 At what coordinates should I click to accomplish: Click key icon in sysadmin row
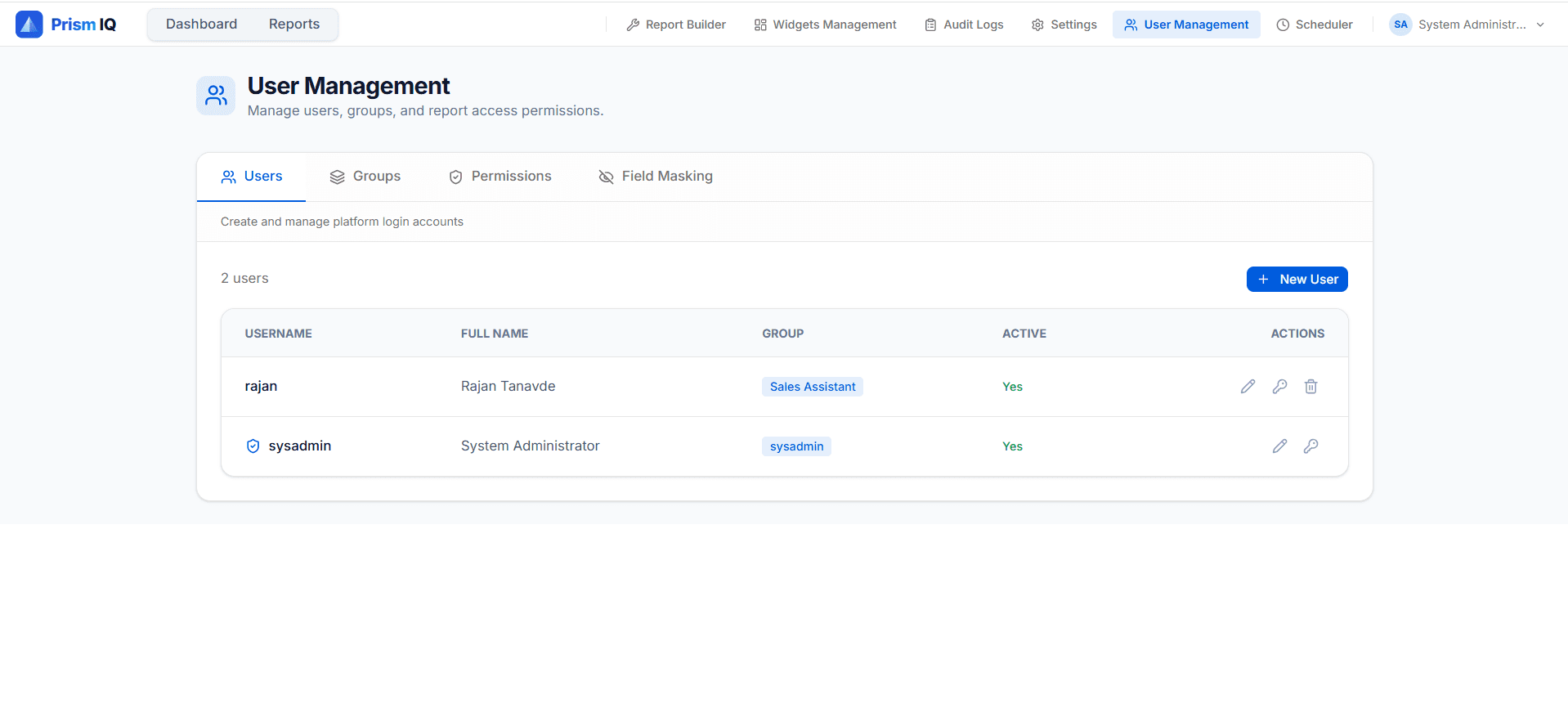1310,446
